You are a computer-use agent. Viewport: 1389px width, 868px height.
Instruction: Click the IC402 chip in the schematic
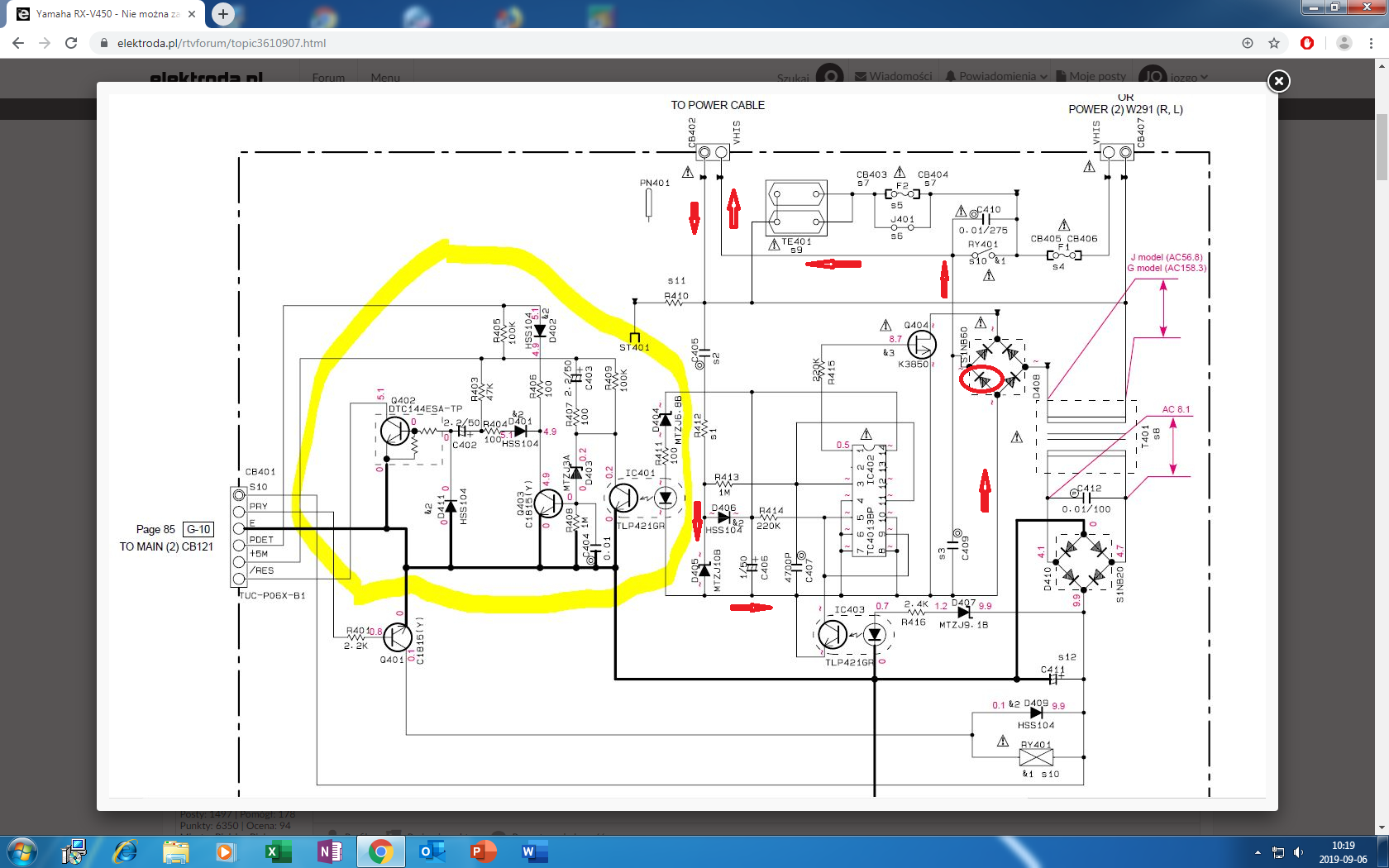pyautogui.click(x=869, y=501)
